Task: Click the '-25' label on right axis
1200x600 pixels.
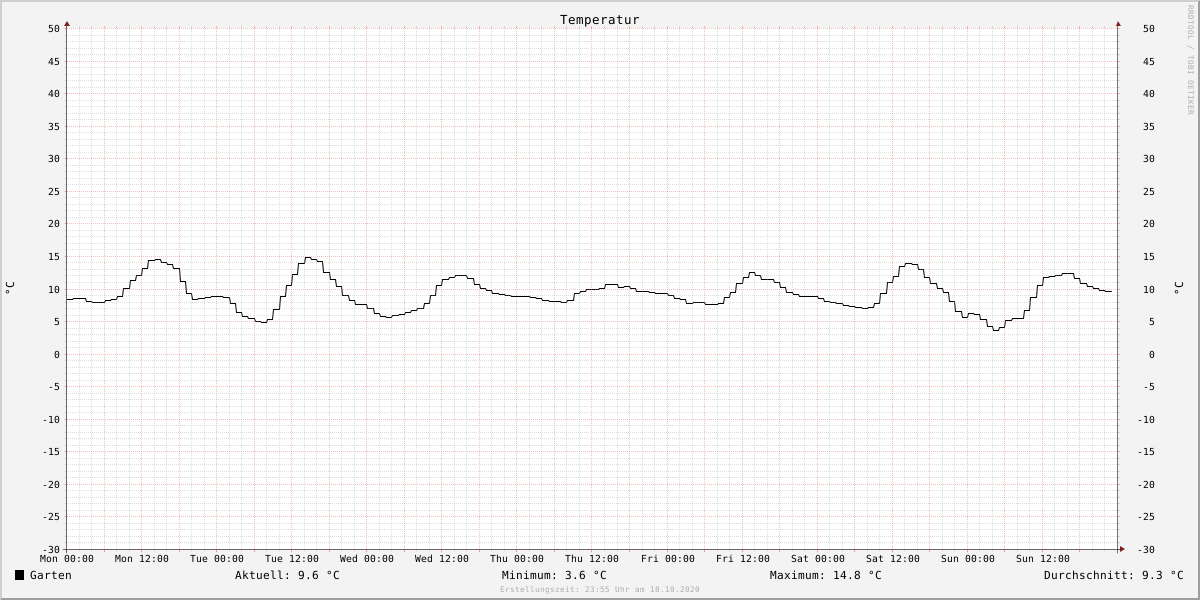Action: [x=1145, y=517]
